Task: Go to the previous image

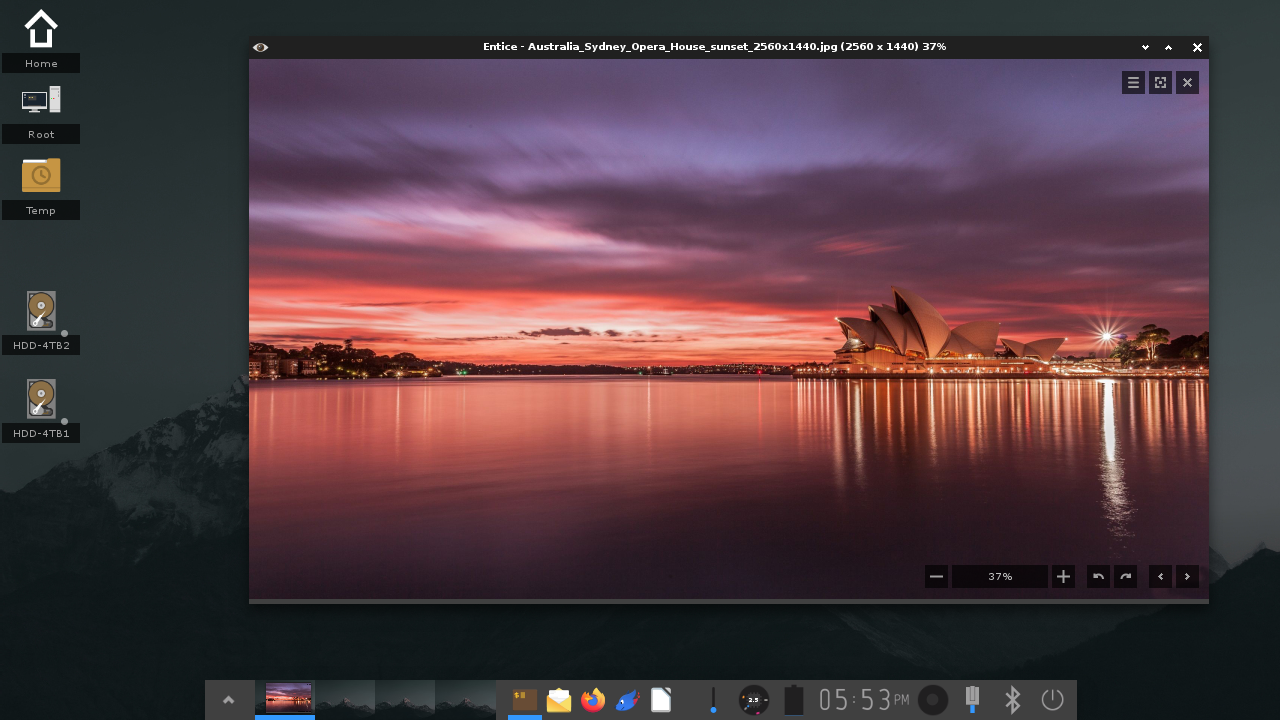Action: click(x=1160, y=576)
